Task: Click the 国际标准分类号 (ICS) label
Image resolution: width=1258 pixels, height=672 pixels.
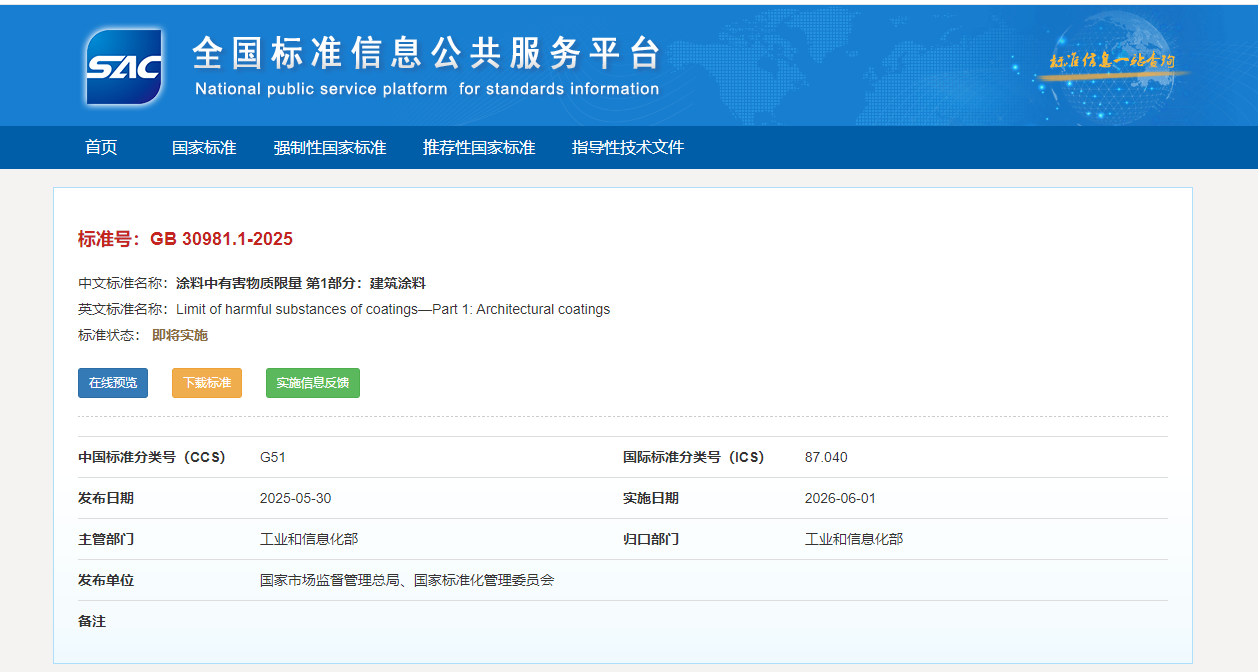Action: pos(694,457)
